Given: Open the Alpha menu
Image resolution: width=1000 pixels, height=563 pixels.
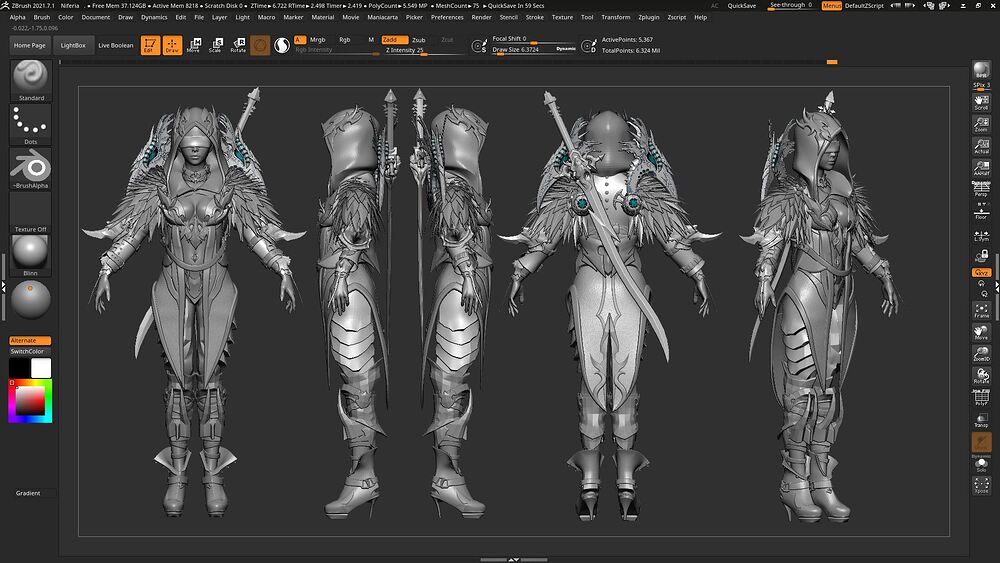Looking at the screenshot, I should click(18, 17).
